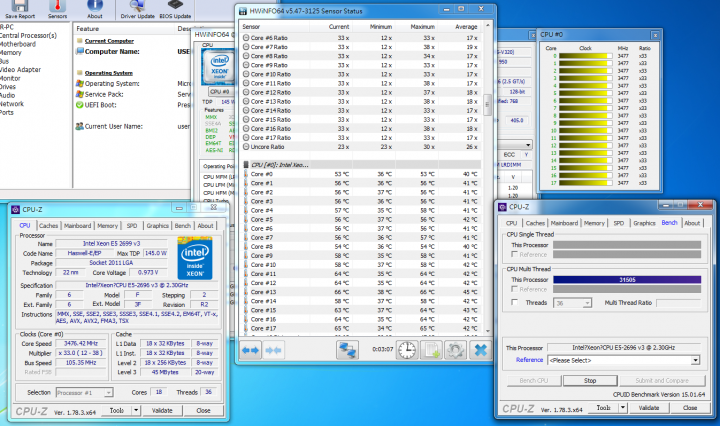
Task: Open sensor settings gear icon
Action: pos(456,350)
